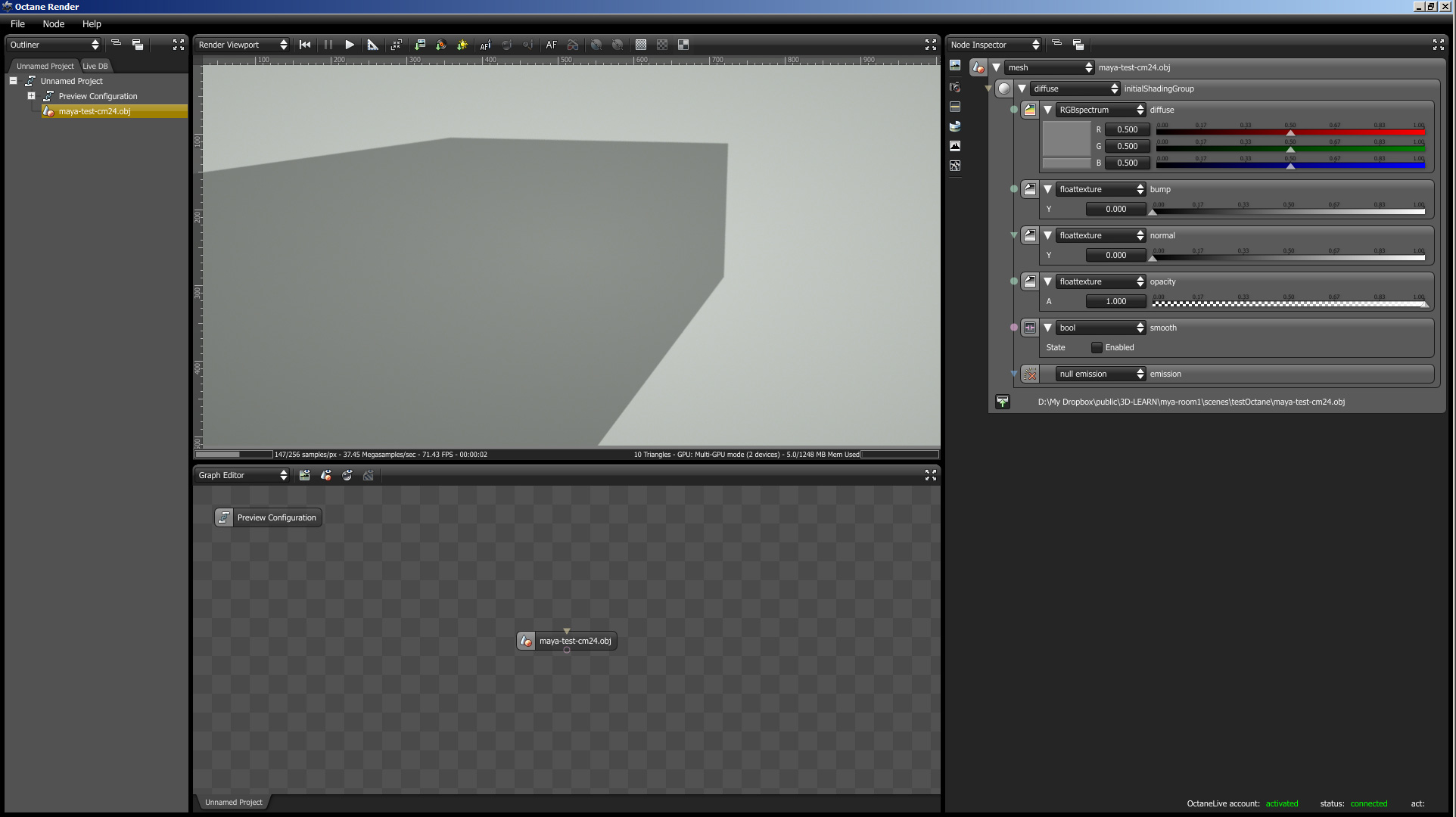Switch to the Live DB tab
Image resolution: width=1456 pixels, height=817 pixels.
point(95,67)
